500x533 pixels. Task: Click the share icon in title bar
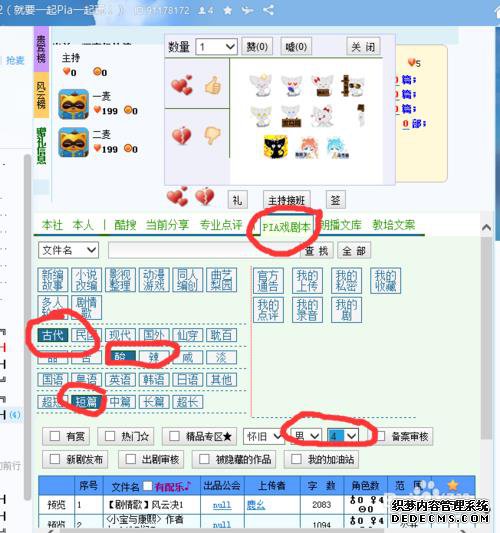268,10
